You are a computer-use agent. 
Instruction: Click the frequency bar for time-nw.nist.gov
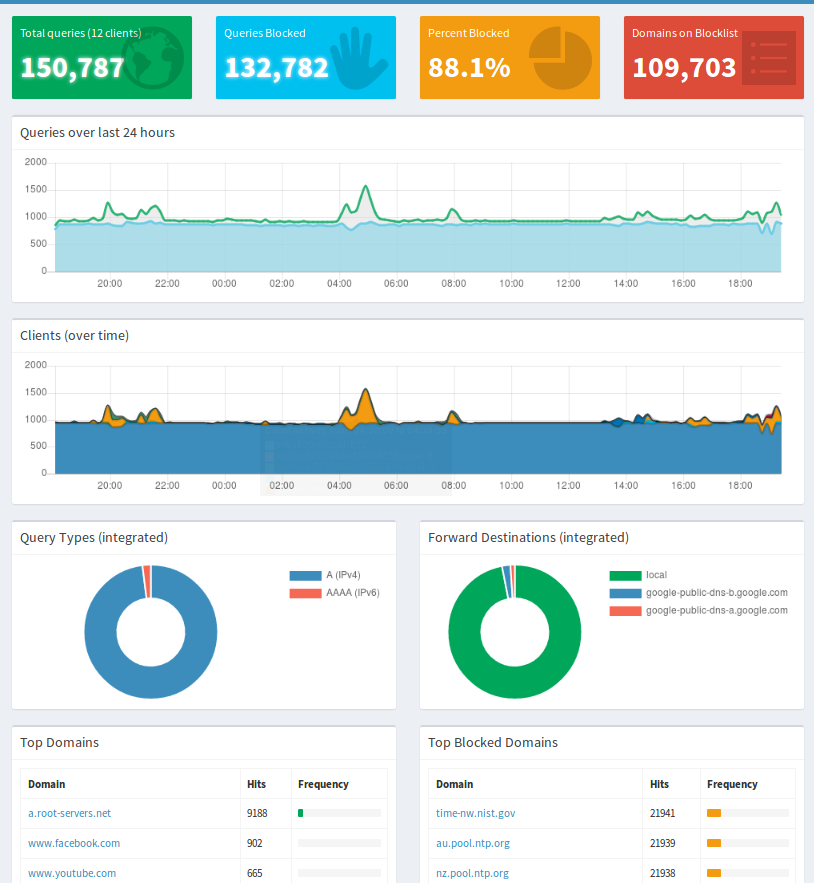click(x=747, y=814)
